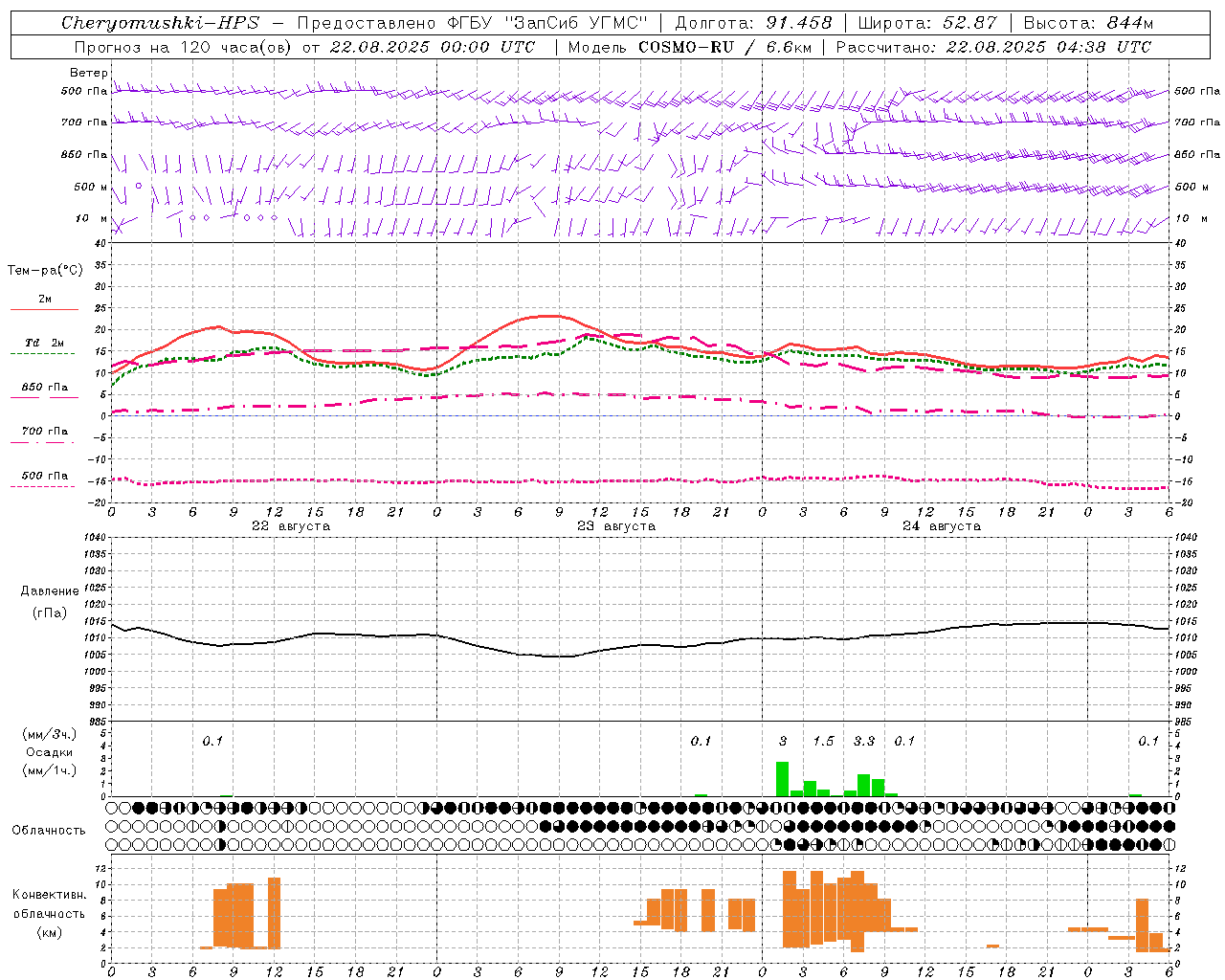Click the Модель COSMO-RU / 6.6км label
The height and width of the screenshot is (980, 1225).
point(690,47)
